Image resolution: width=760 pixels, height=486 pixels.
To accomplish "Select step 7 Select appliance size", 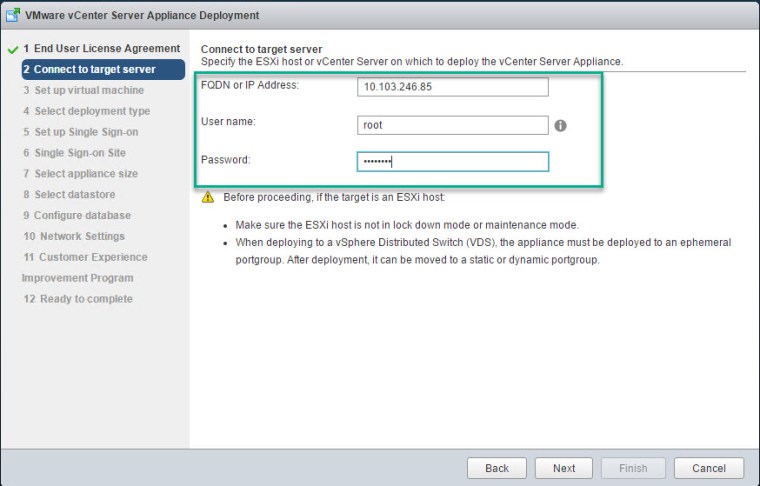I will coord(80,173).
